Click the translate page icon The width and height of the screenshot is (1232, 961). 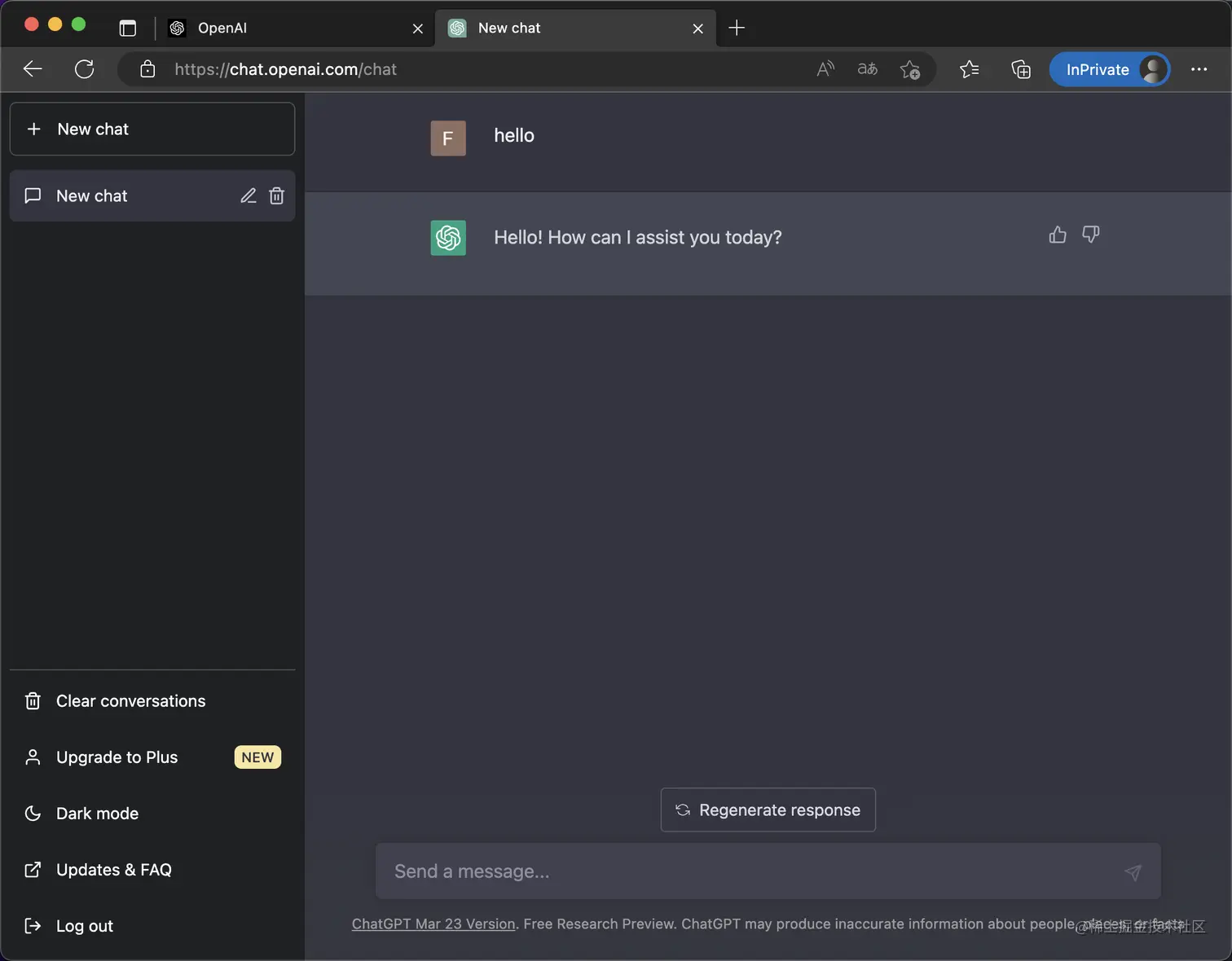[868, 69]
